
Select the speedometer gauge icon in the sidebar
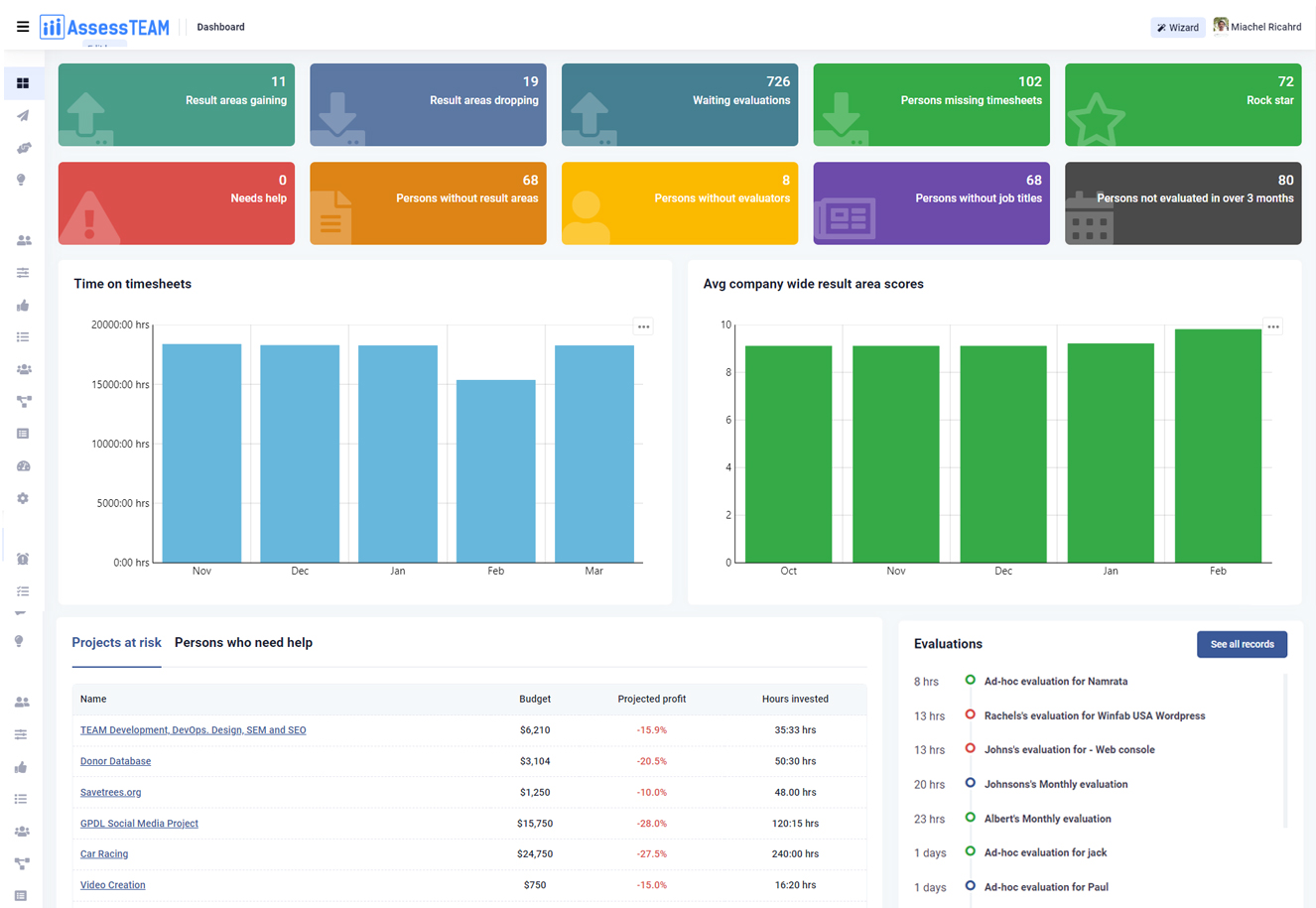pos(22,465)
